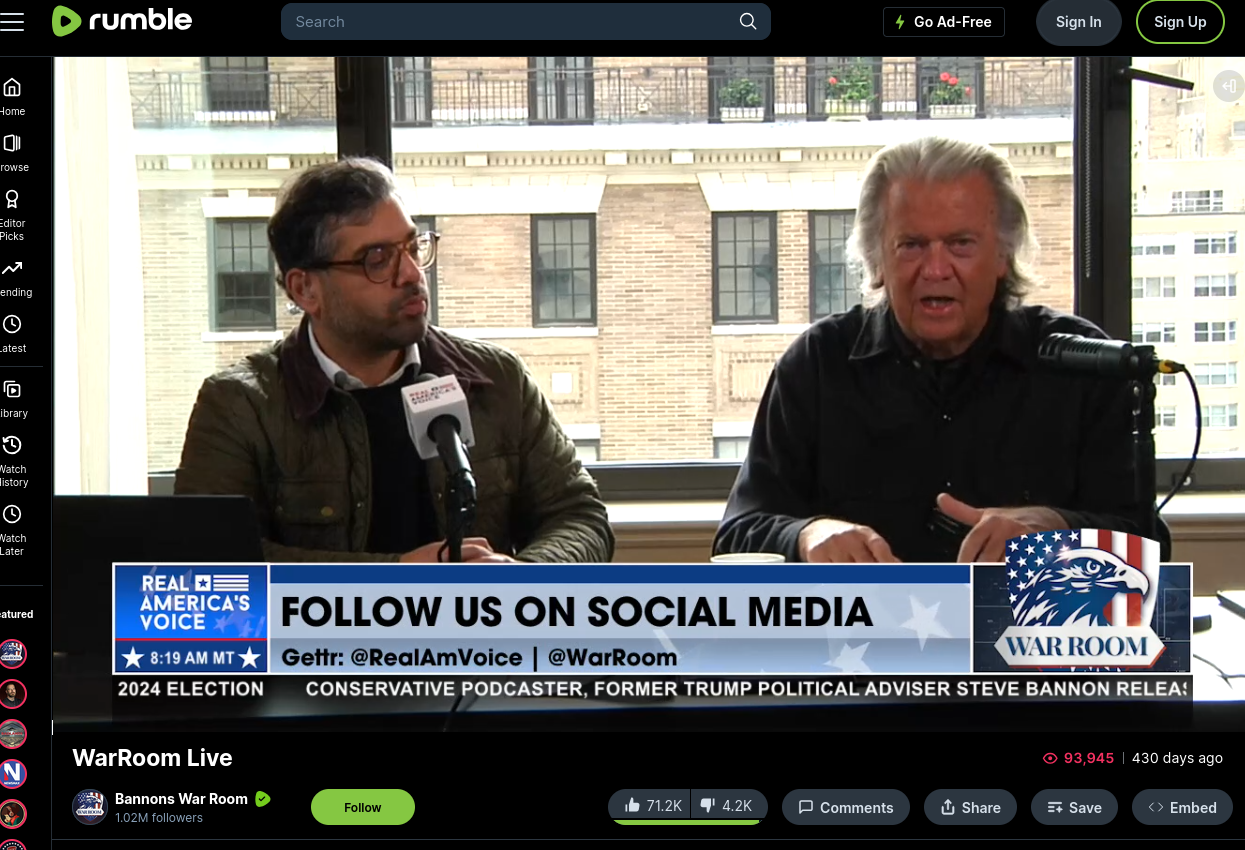Click the 1.02M followers text
The height and width of the screenshot is (850, 1245).
tap(159, 818)
